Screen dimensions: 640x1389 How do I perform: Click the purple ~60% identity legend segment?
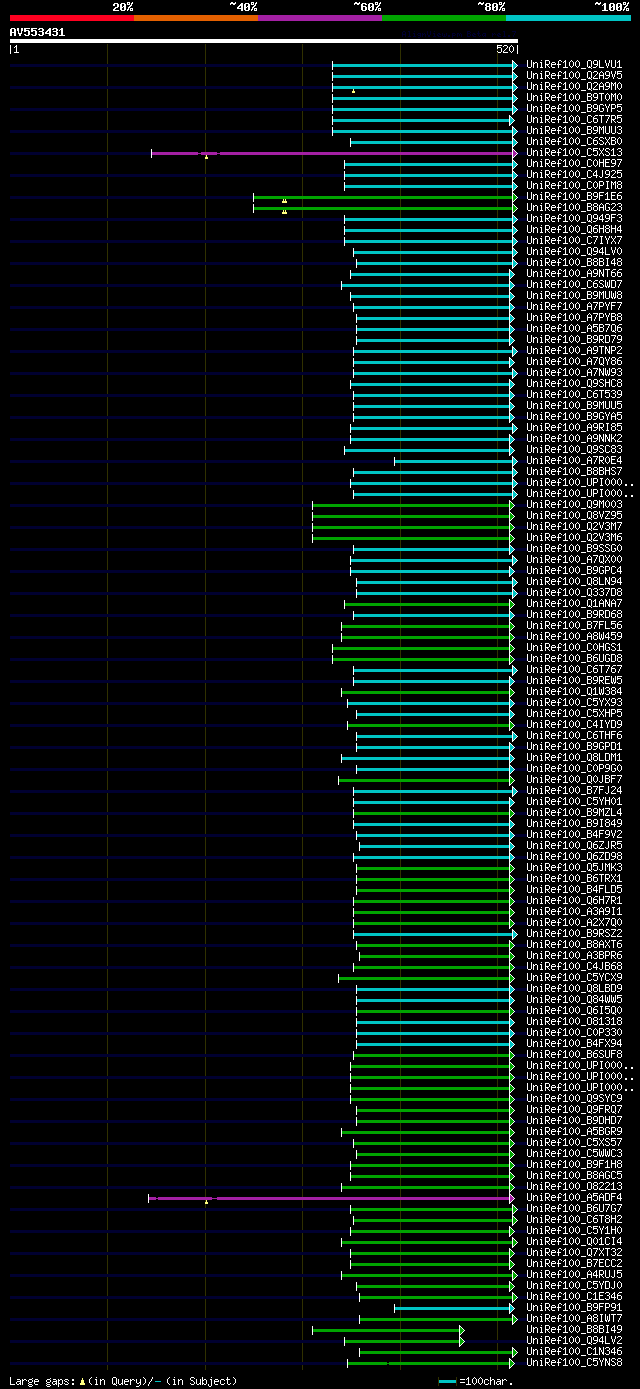click(x=320, y=18)
